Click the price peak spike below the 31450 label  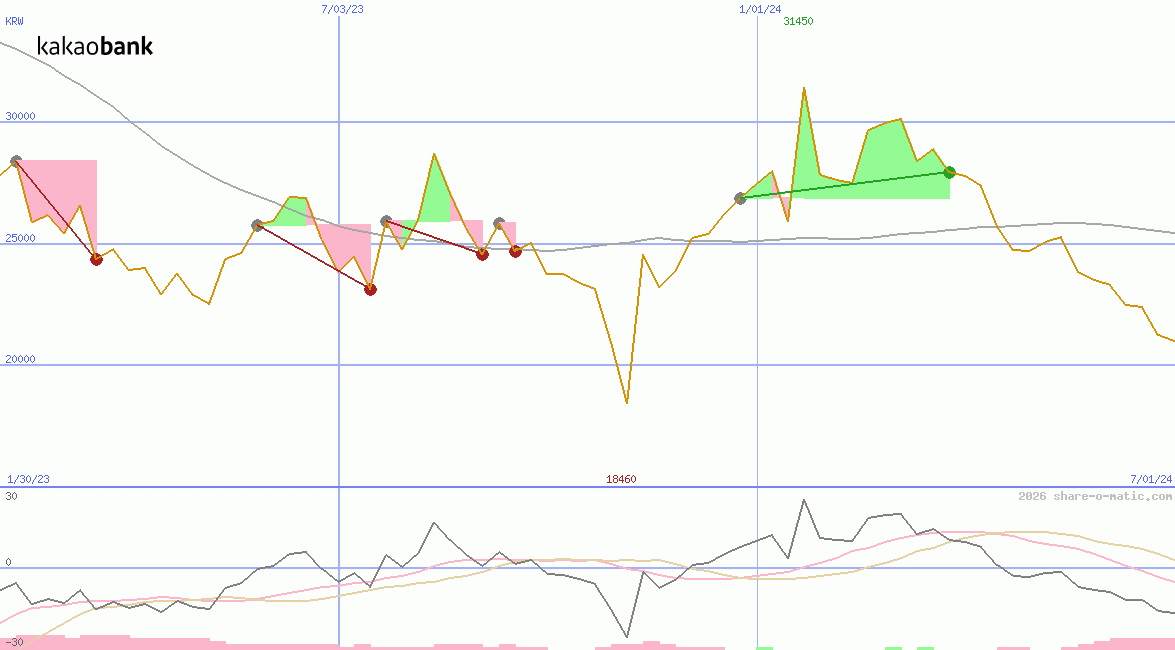point(804,89)
